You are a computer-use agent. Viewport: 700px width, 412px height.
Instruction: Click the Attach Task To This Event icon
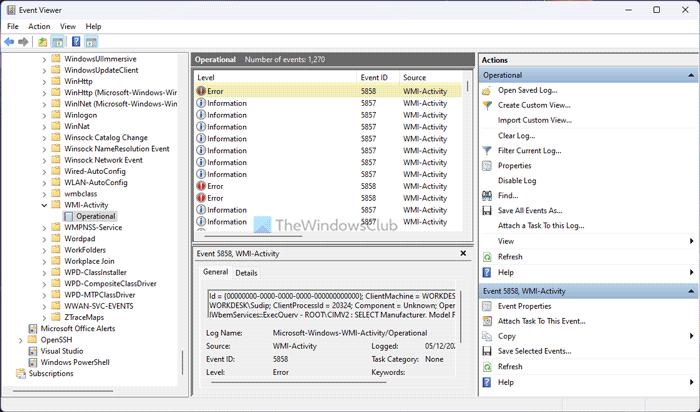(x=487, y=321)
